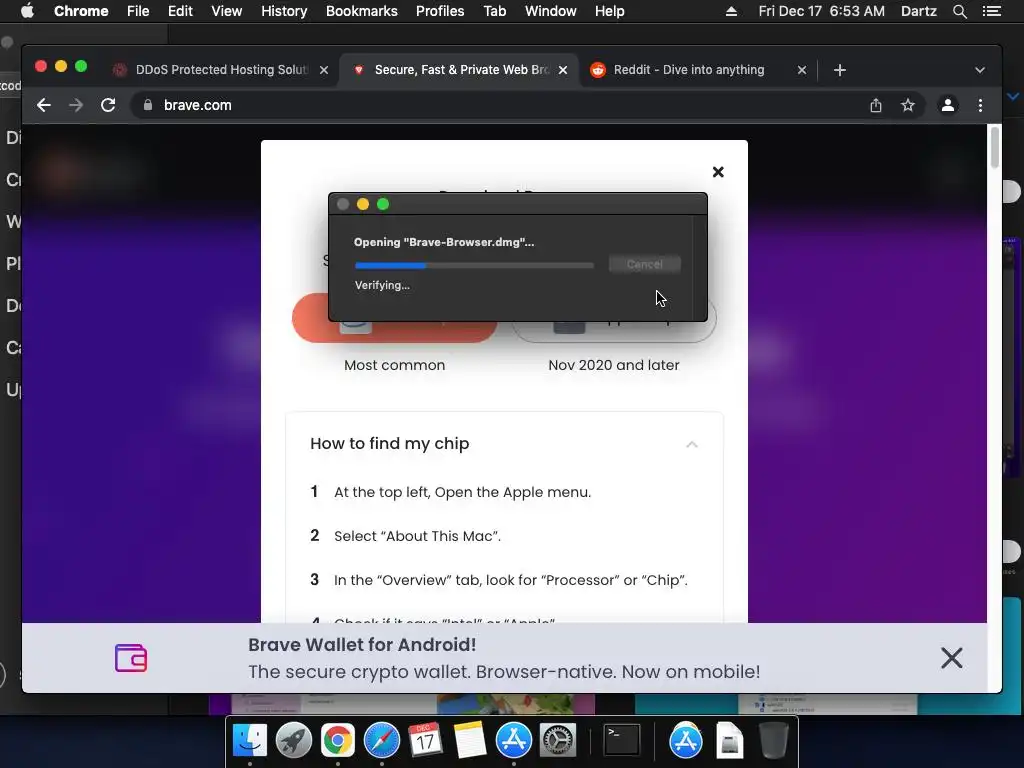
Task: Click step 3 Overview tab instruction text
Action: [511, 580]
